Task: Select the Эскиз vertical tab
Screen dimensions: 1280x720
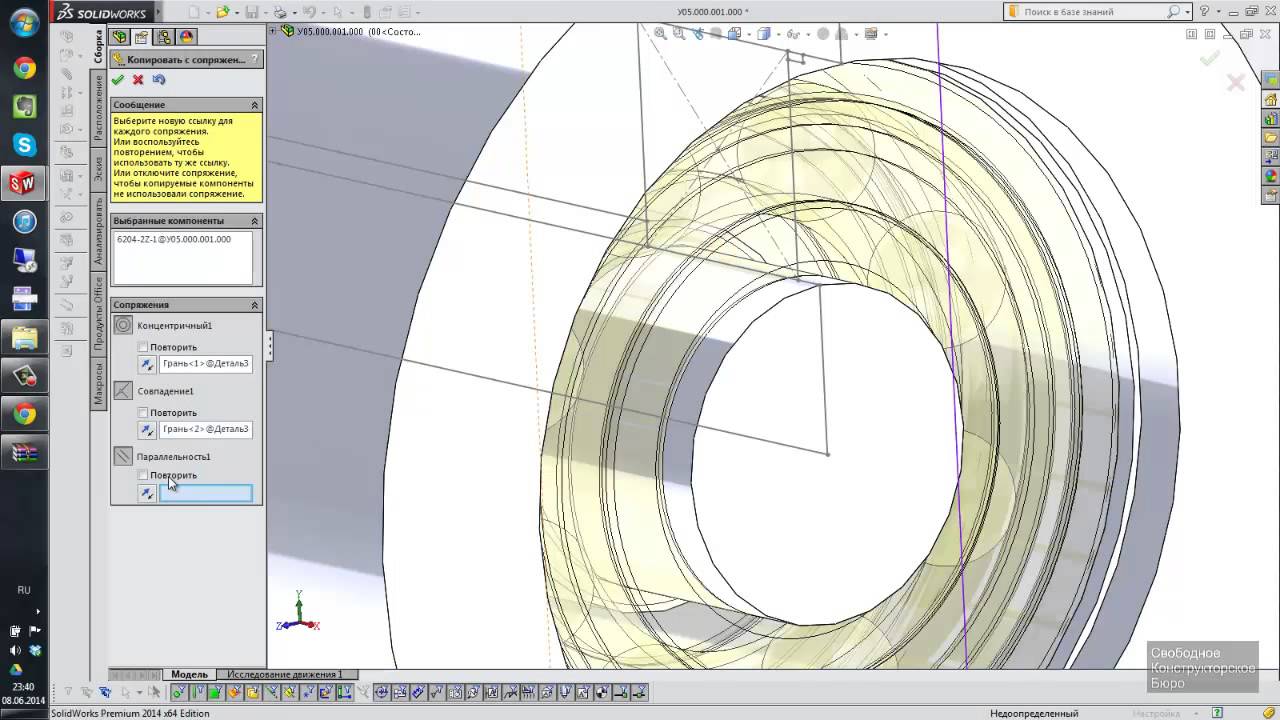Action: click(x=98, y=167)
